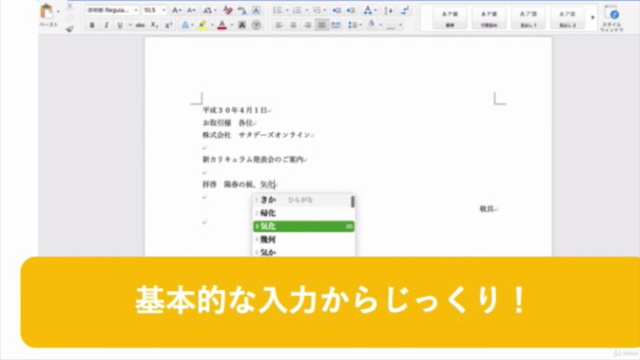This screenshot has width=640, height=360.
Task: Open the highlight color dropdown arrow
Action: pos(212,25)
